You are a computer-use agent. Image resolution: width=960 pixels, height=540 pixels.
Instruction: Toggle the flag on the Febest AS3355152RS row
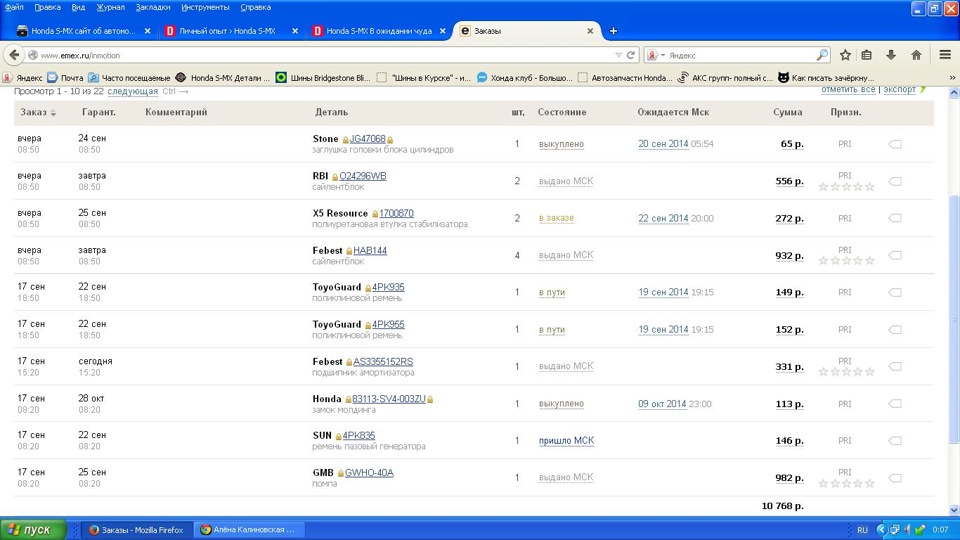[x=895, y=367]
